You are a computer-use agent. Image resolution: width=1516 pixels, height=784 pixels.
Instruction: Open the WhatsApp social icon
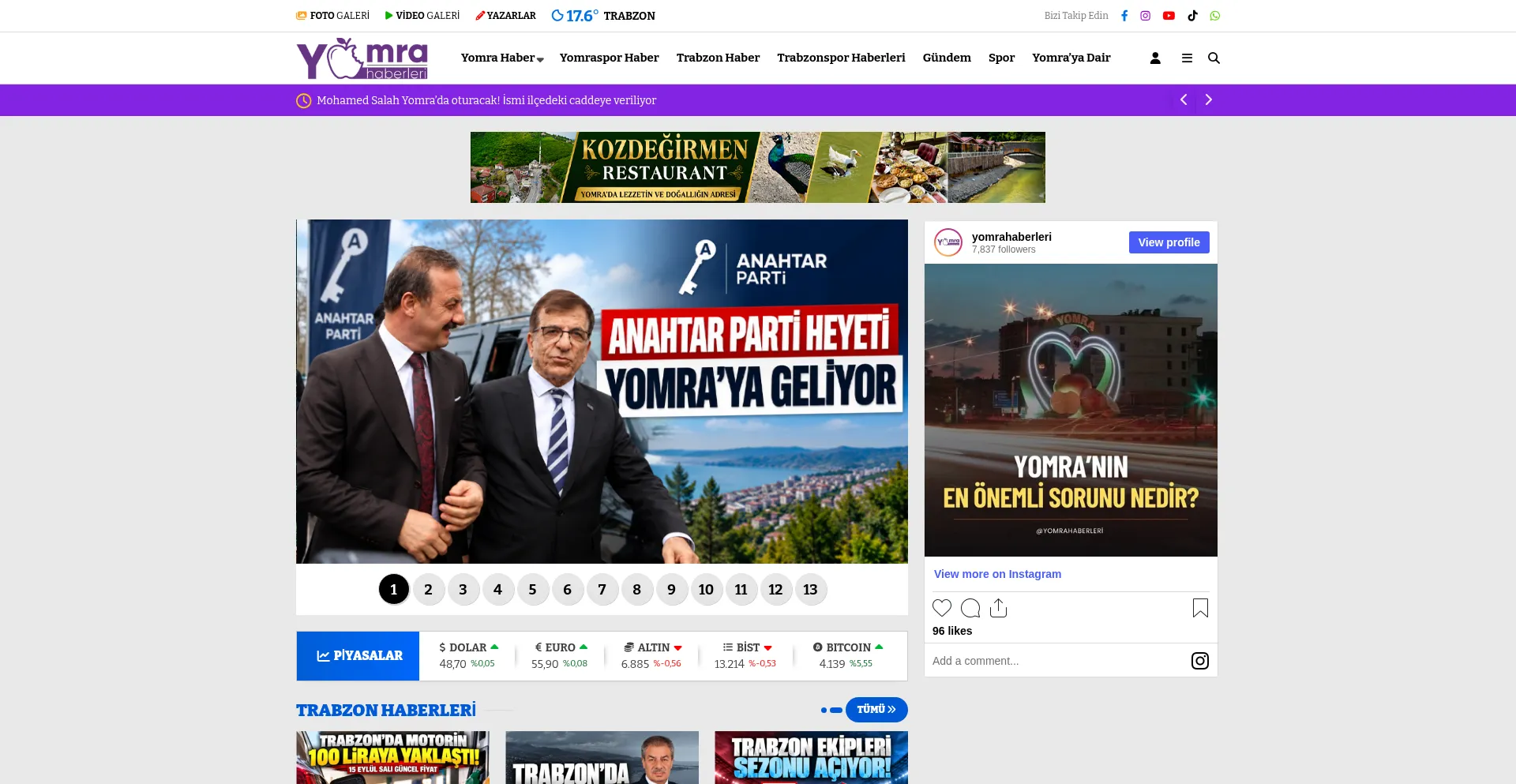tap(1215, 16)
